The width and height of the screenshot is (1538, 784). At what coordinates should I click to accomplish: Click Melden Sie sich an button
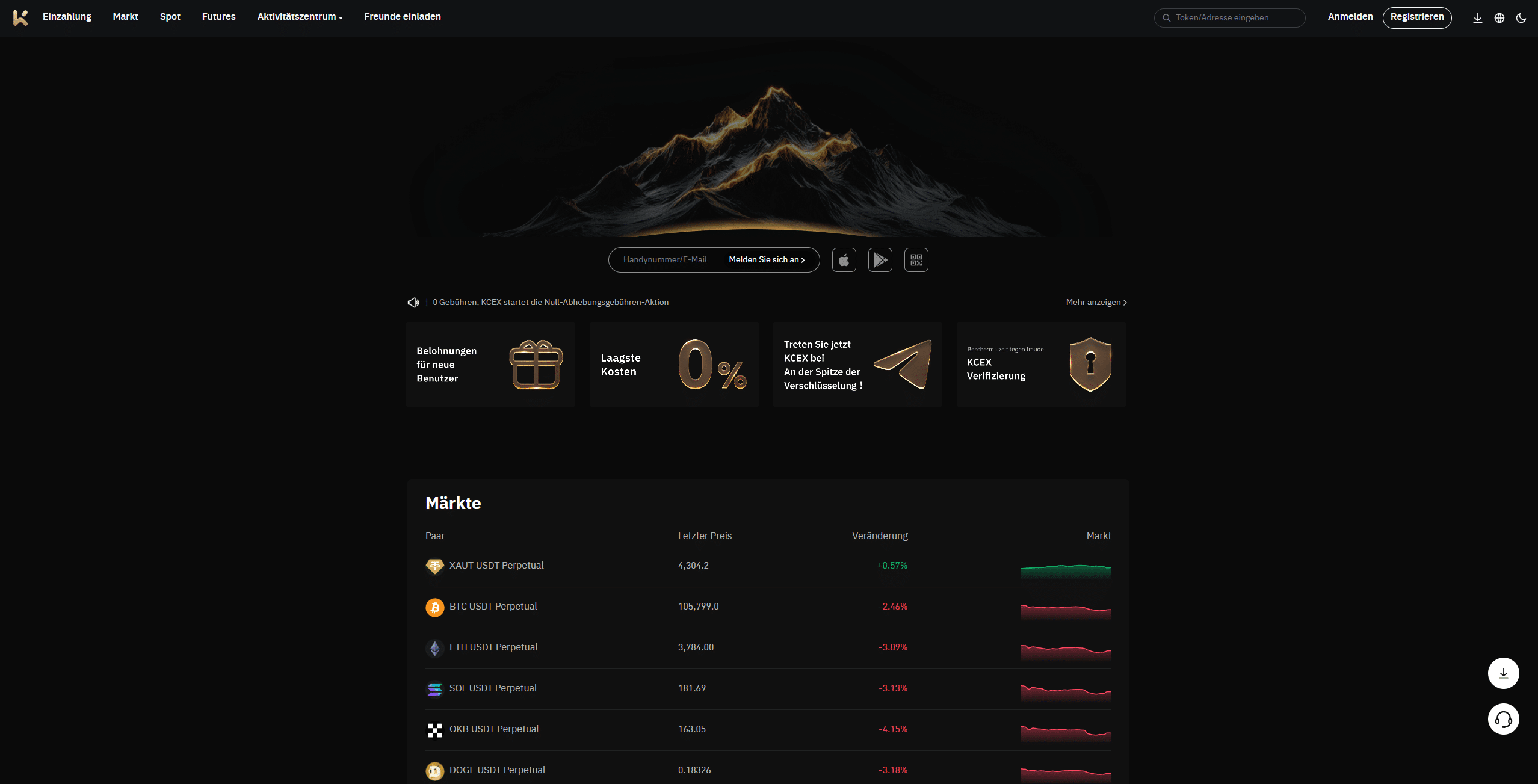[767, 260]
